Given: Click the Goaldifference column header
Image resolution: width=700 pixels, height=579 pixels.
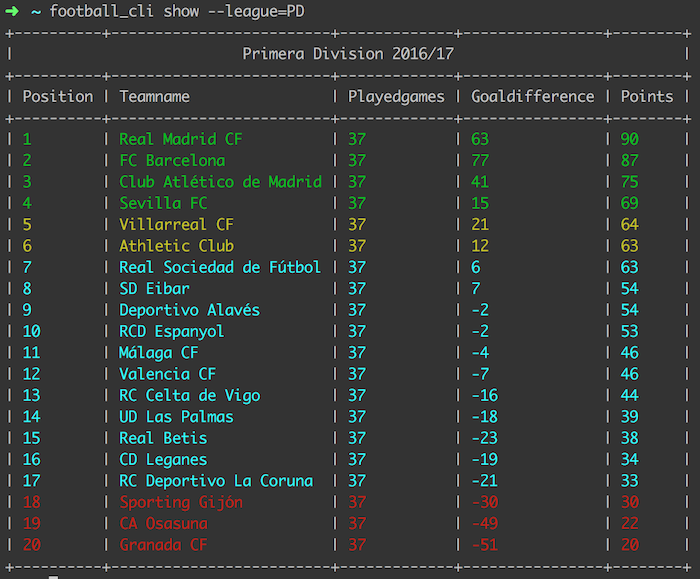Looking at the screenshot, I should [x=533, y=96].
